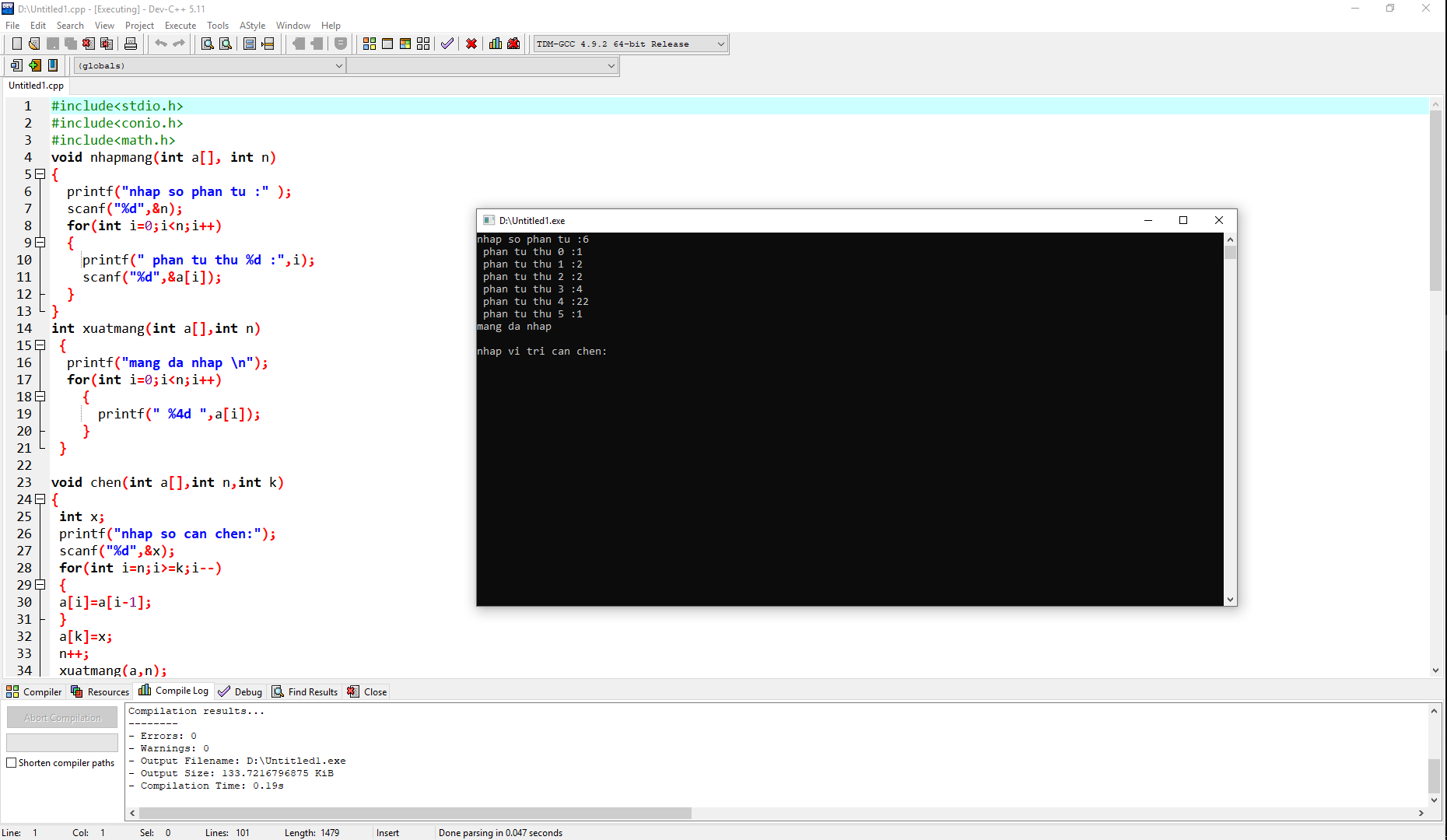Open the Execute menu

click(x=180, y=26)
